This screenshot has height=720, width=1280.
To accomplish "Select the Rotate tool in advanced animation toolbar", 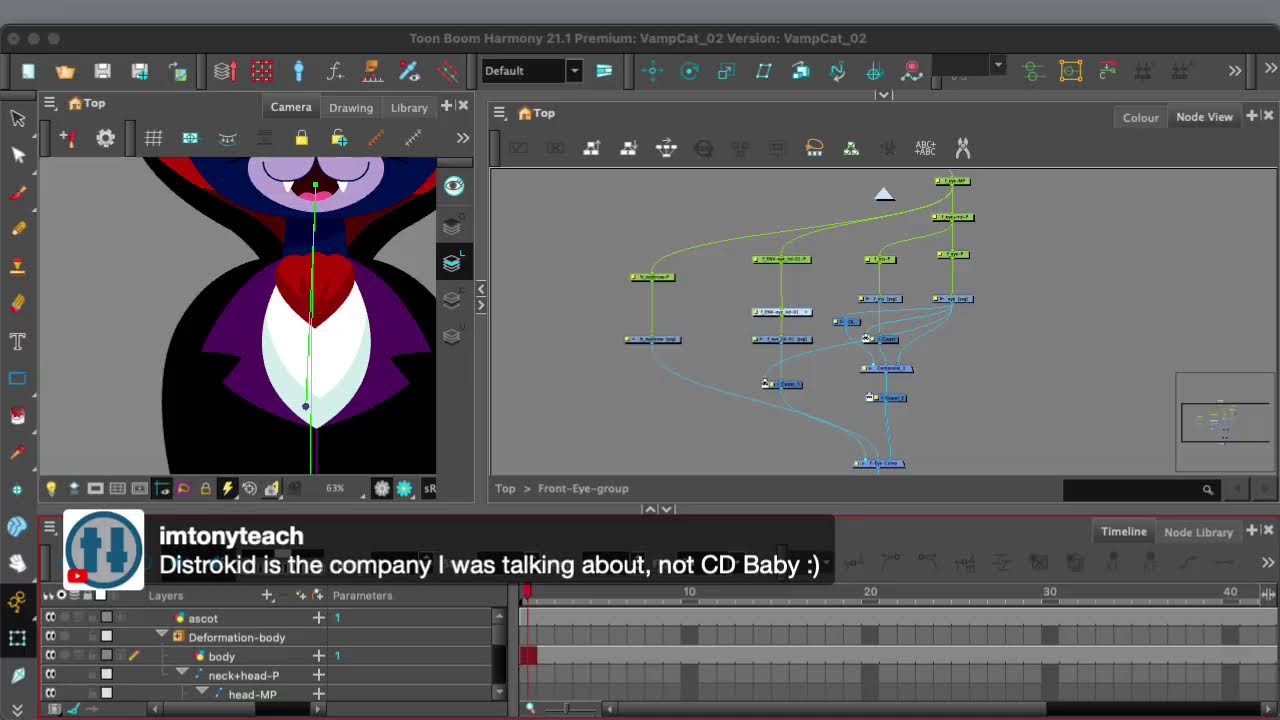I will [x=689, y=70].
